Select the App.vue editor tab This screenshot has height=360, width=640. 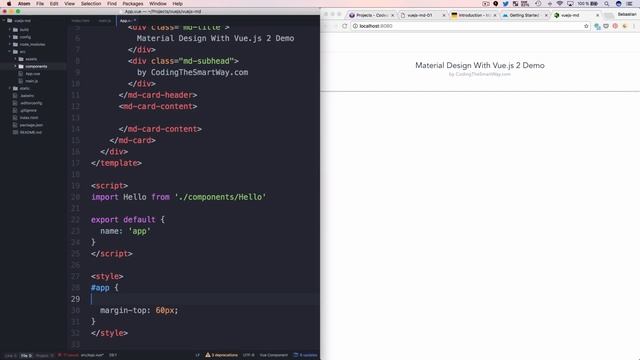128,21
